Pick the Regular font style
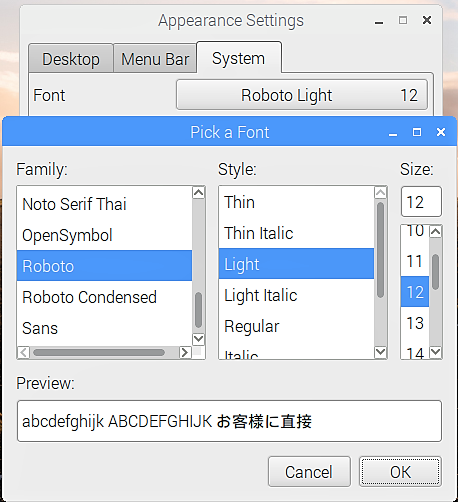 pyautogui.click(x=296, y=326)
